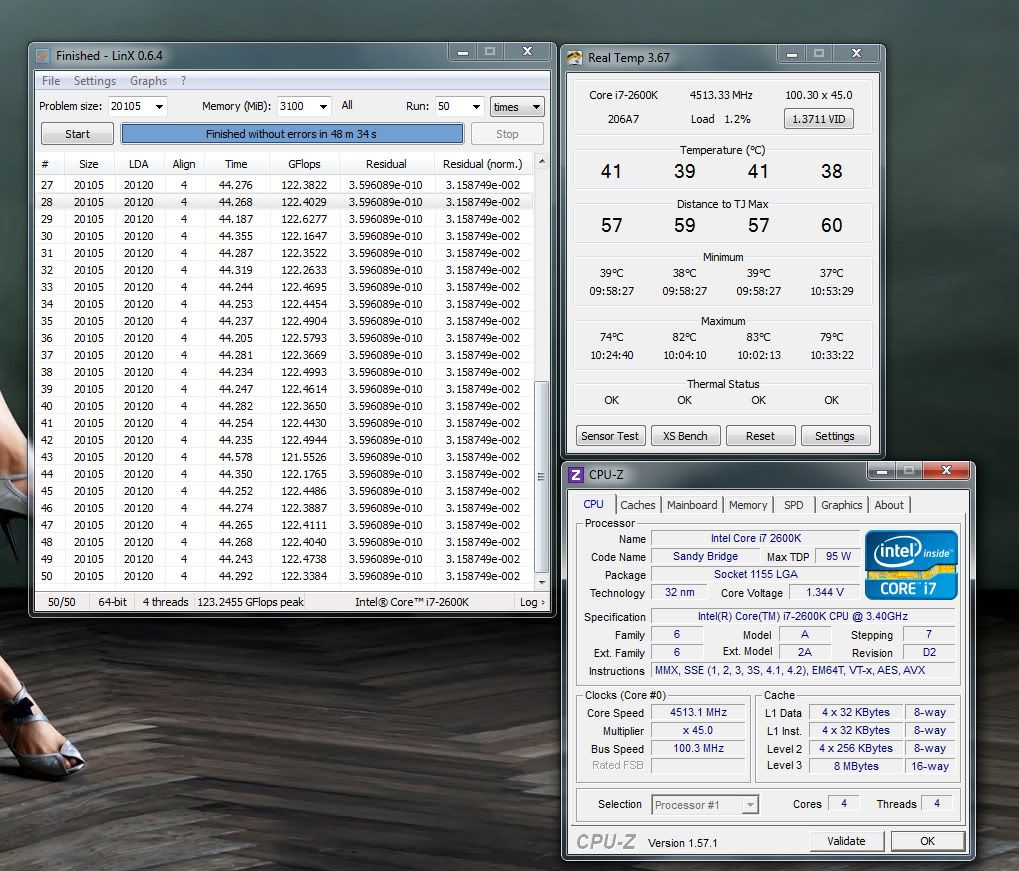The image size is (1019, 871).
Task: Click the OK button in CPU-Z
Action: click(x=927, y=841)
